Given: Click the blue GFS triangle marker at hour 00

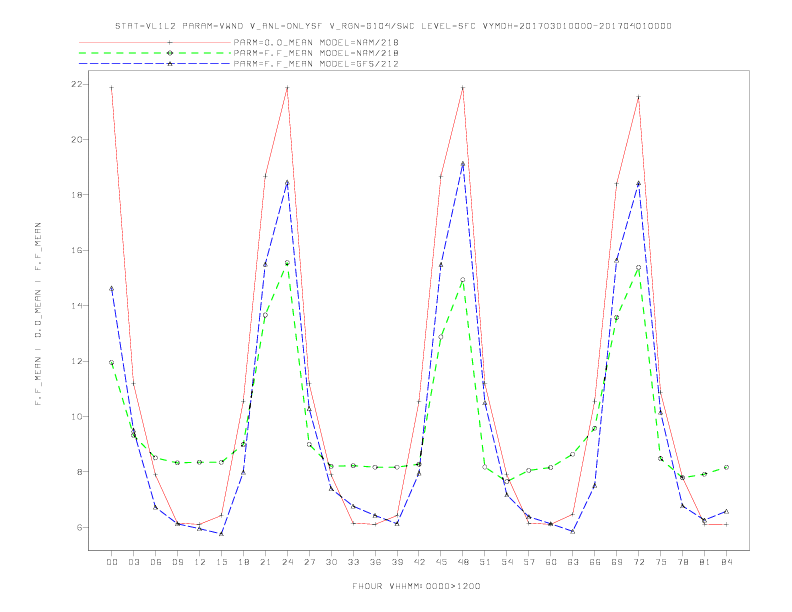Looking at the screenshot, I should (x=112, y=289).
